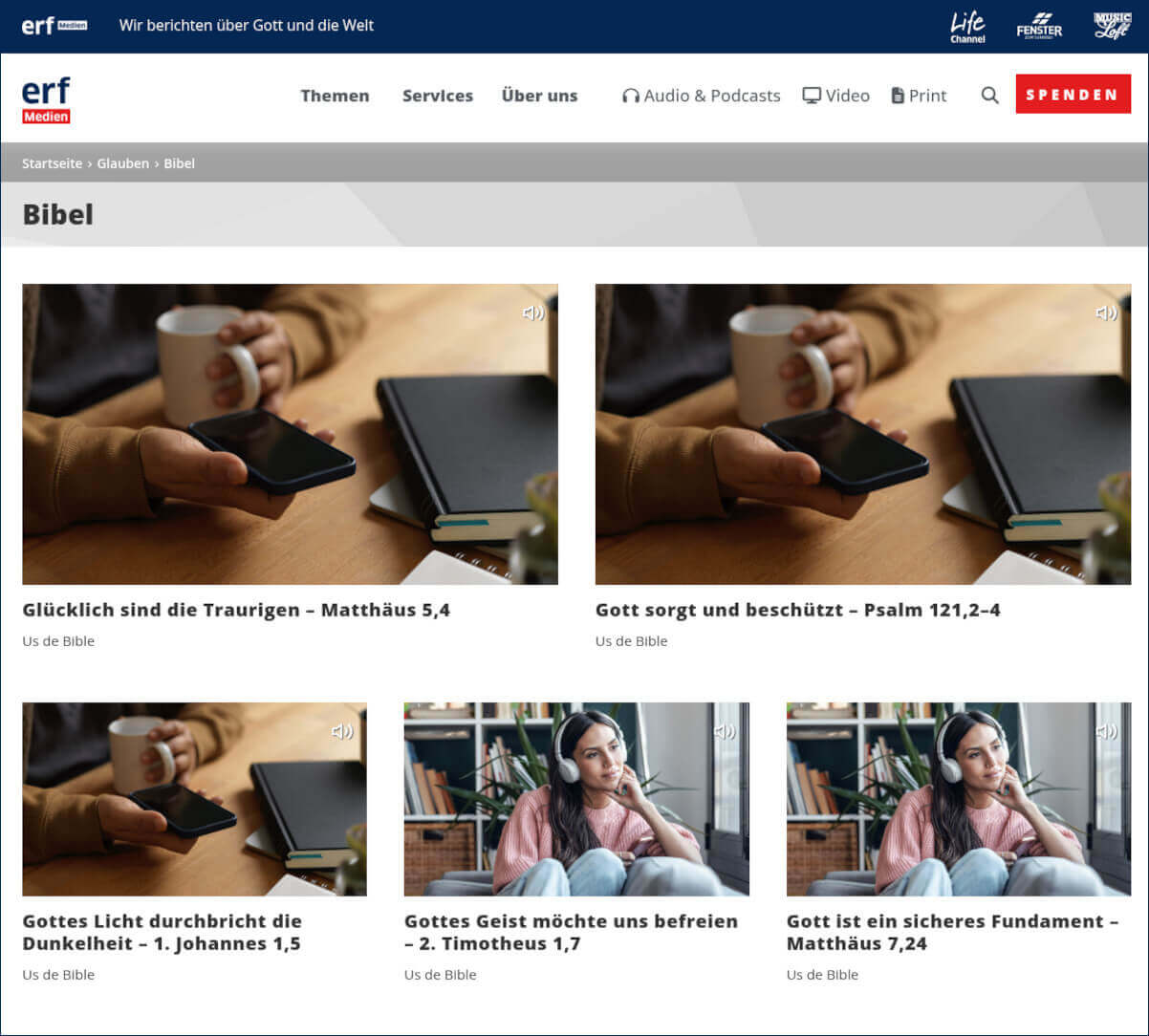Open the Services menu

(438, 96)
